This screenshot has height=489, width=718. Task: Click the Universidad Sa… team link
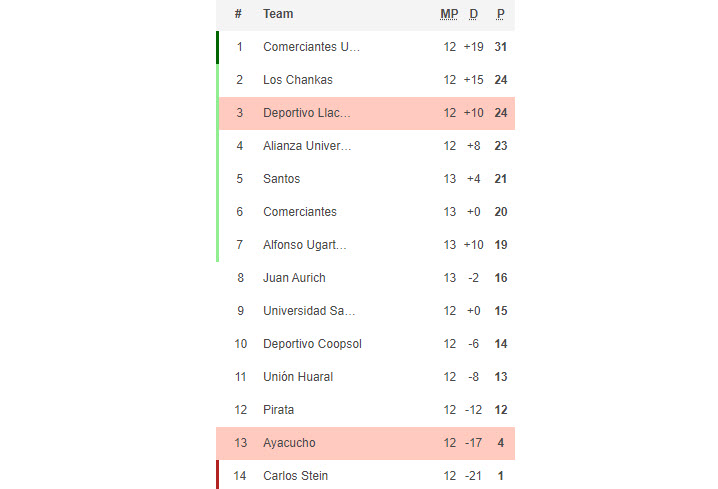[x=309, y=311]
